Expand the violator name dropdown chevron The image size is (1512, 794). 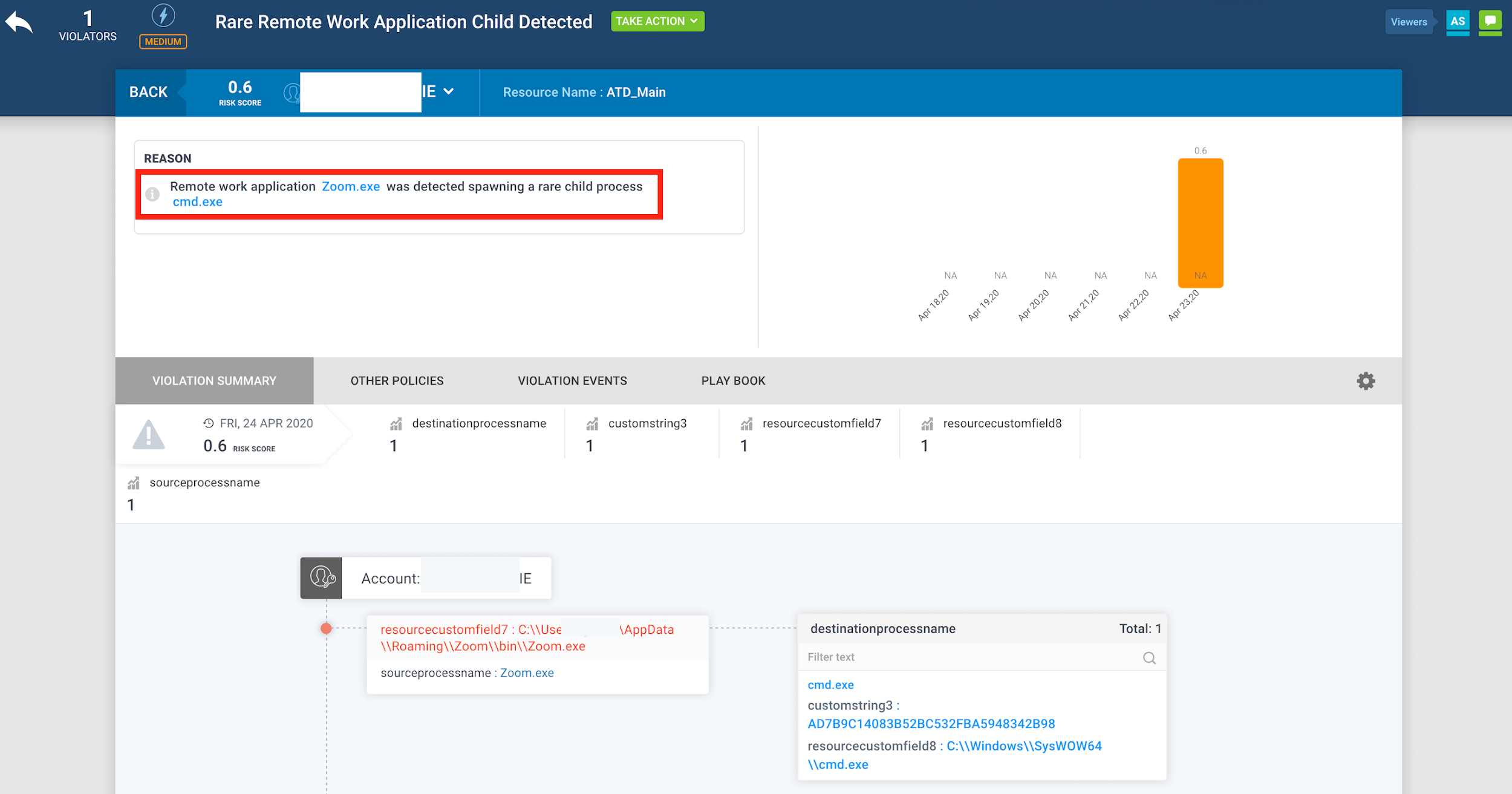coord(449,91)
